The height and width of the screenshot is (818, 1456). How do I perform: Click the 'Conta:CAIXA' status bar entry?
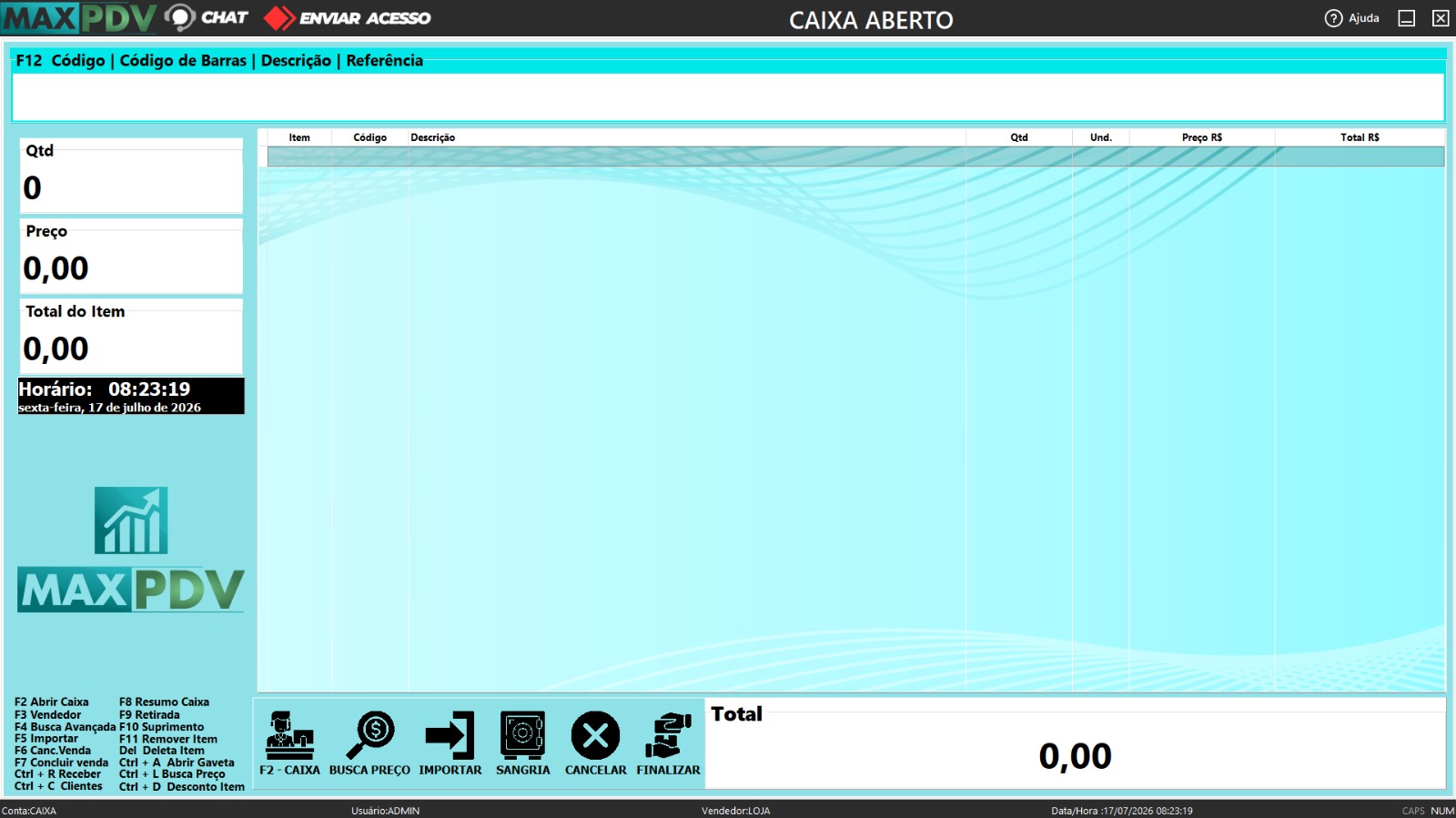pos(29,811)
